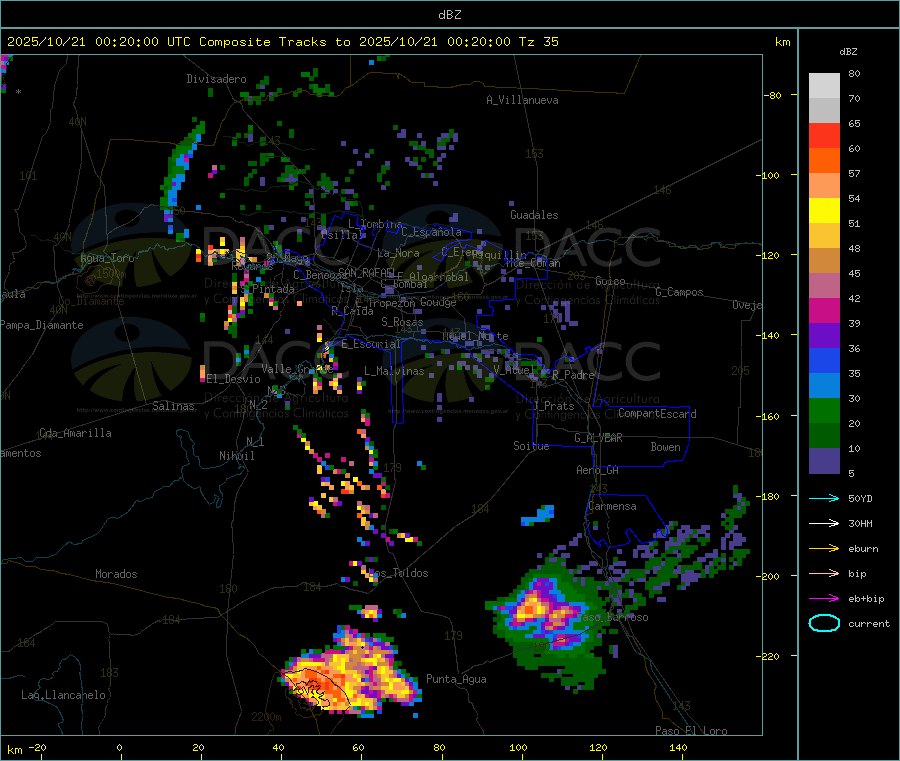Click the 'Tz 35' value in header

(538, 42)
